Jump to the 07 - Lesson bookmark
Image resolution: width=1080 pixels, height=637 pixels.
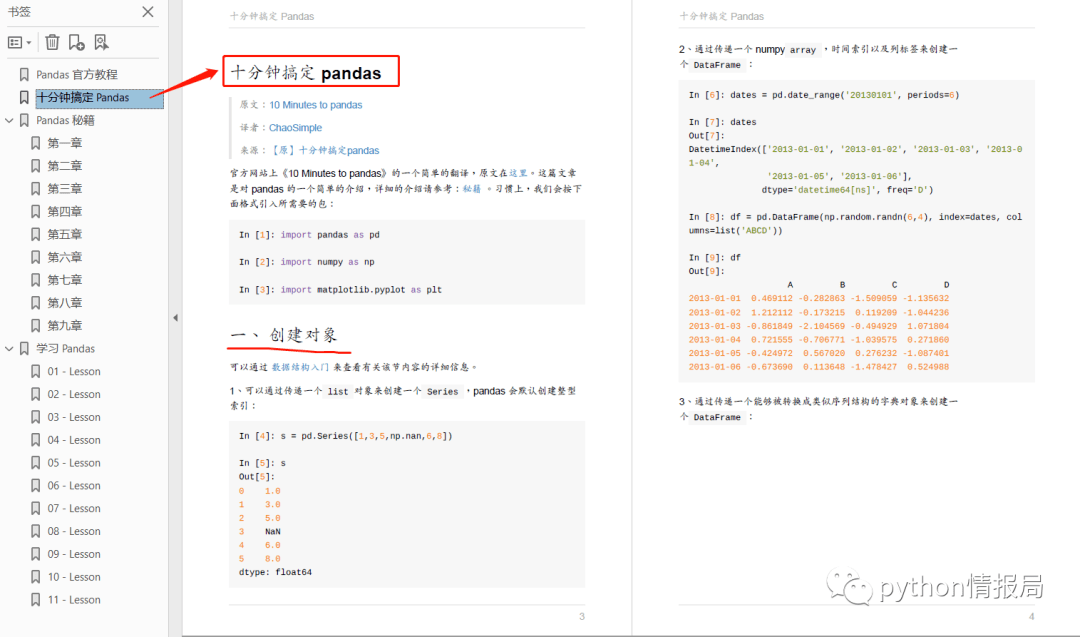point(74,508)
